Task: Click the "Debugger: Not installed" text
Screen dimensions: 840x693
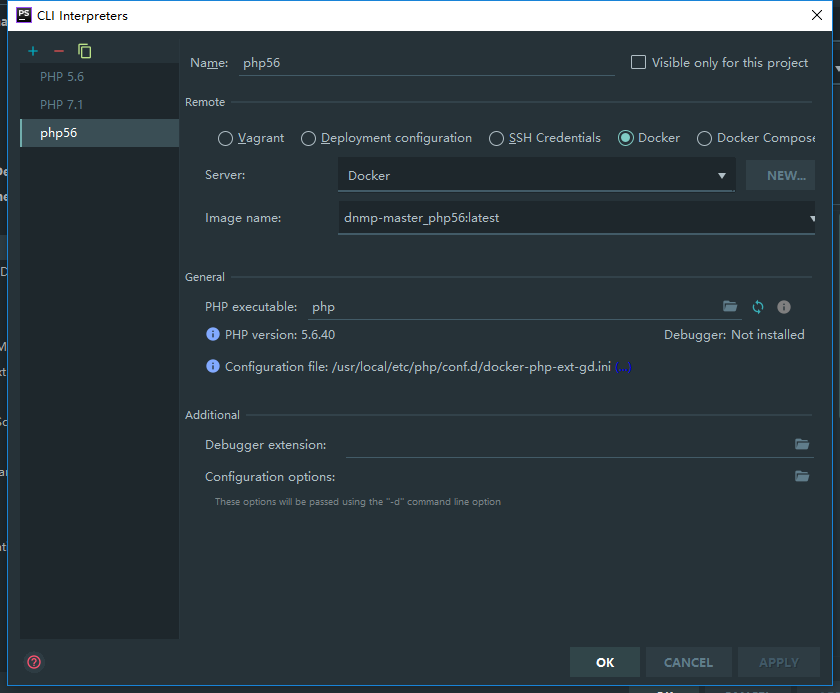Action: click(x=734, y=335)
